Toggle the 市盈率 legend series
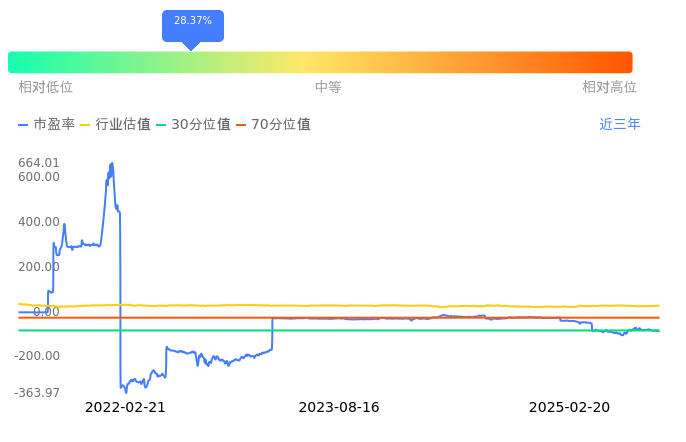The image size is (686, 442). [x=46, y=125]
